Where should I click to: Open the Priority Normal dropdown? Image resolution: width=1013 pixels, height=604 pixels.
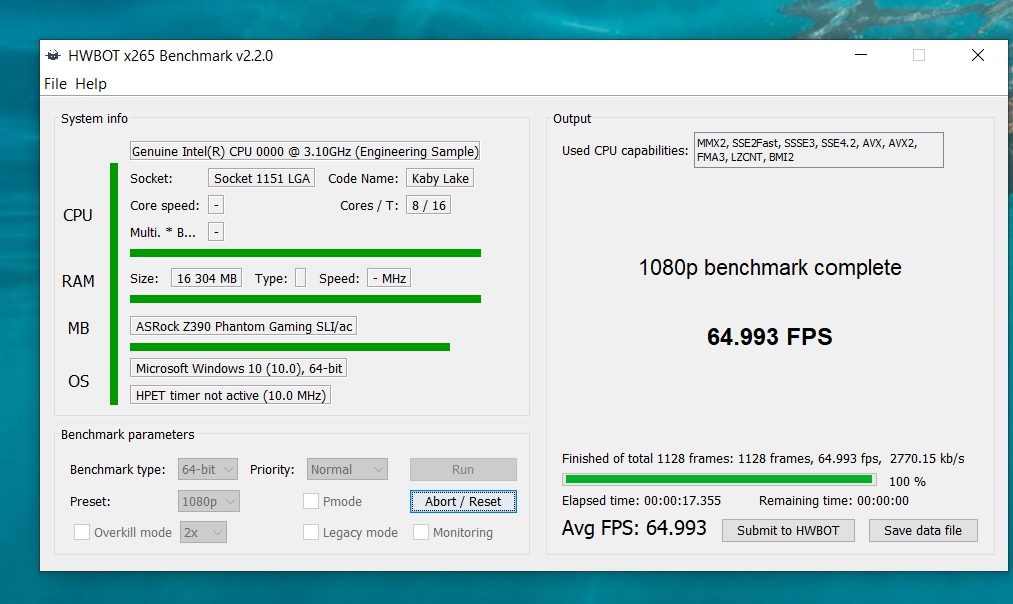(x=347, y=470)
